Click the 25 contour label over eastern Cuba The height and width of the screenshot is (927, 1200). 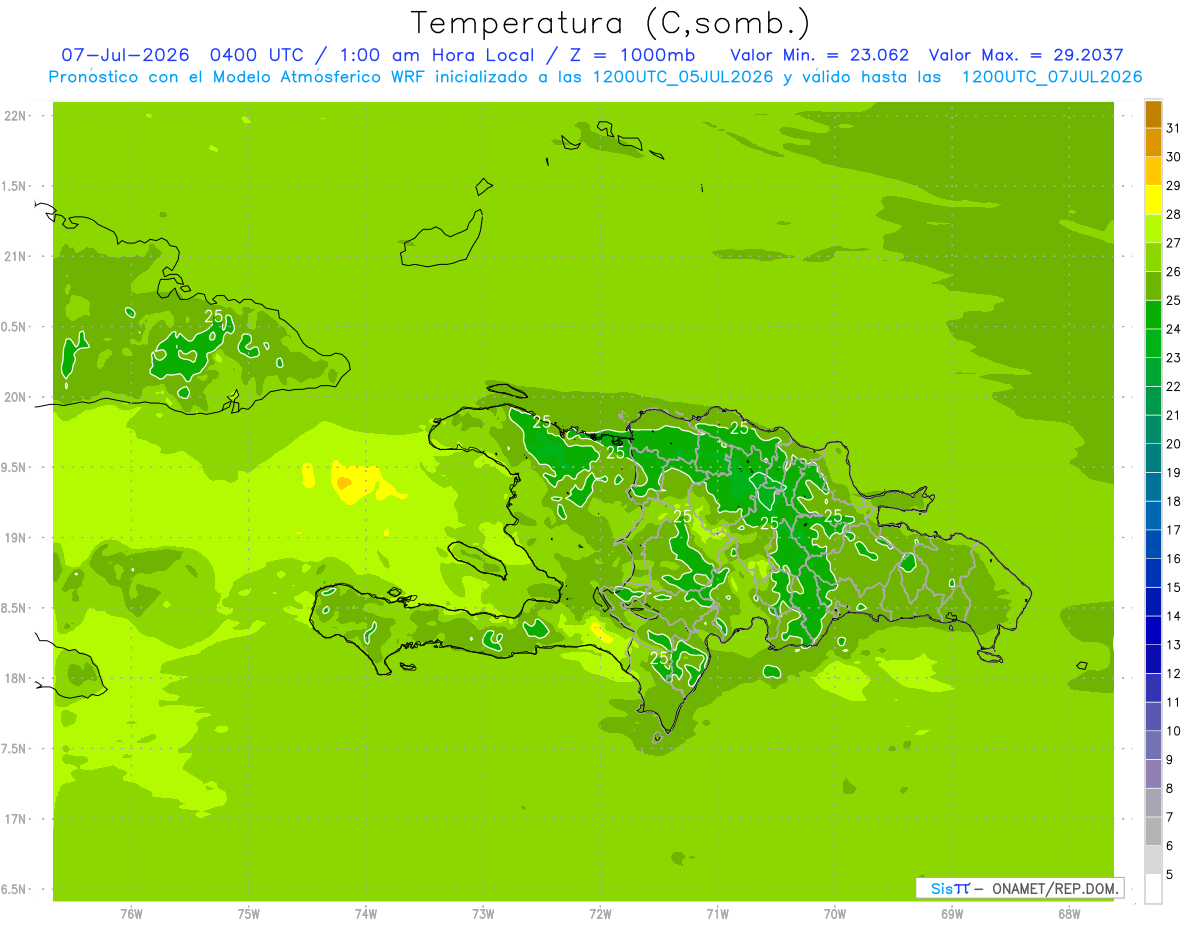214,315
